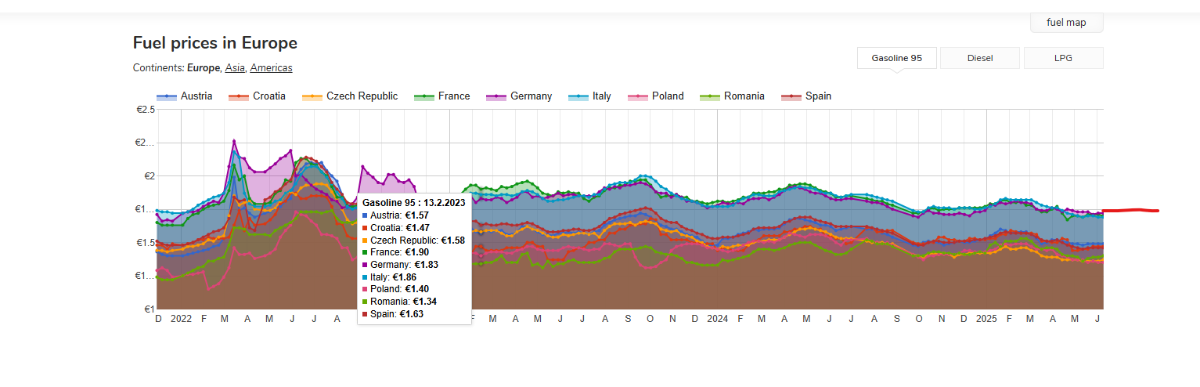
Task: Click the Austria blue legend swatch
Action: pyautogui.click(x=167, y=97)
